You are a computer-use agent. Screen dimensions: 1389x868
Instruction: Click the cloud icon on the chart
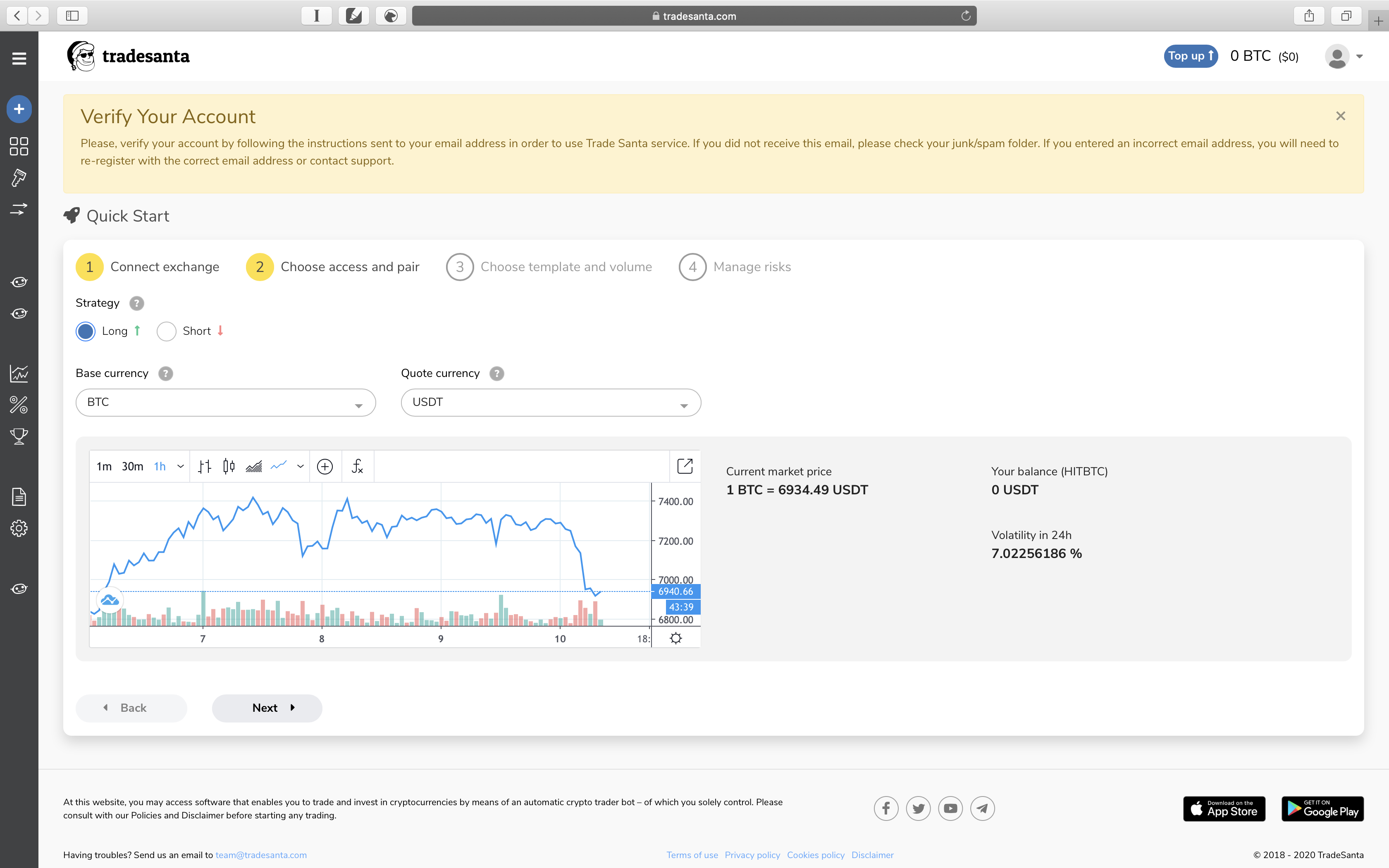tap(110, 601)
